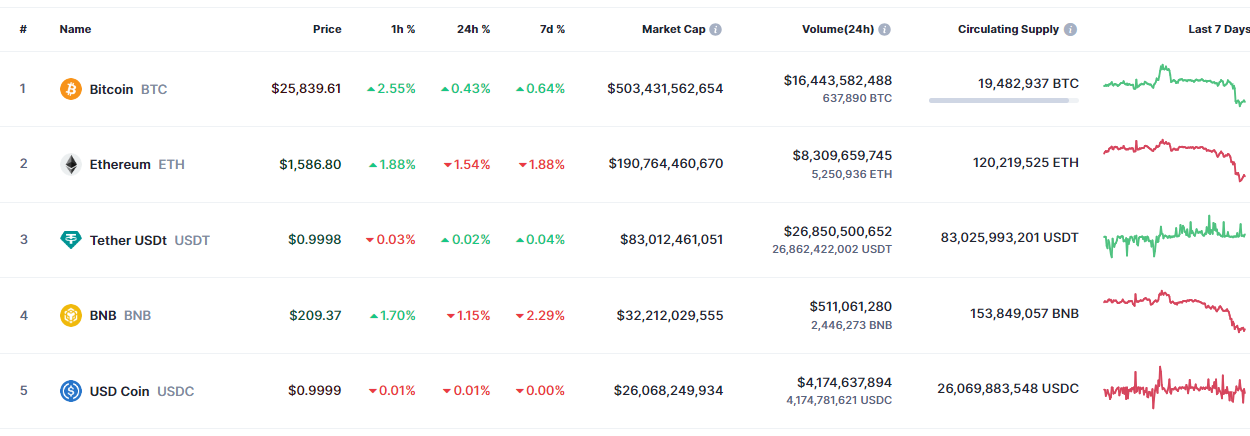1250x436 pixels.
Task: Click the BNB logo icon
Action: (x=71, y=315)
